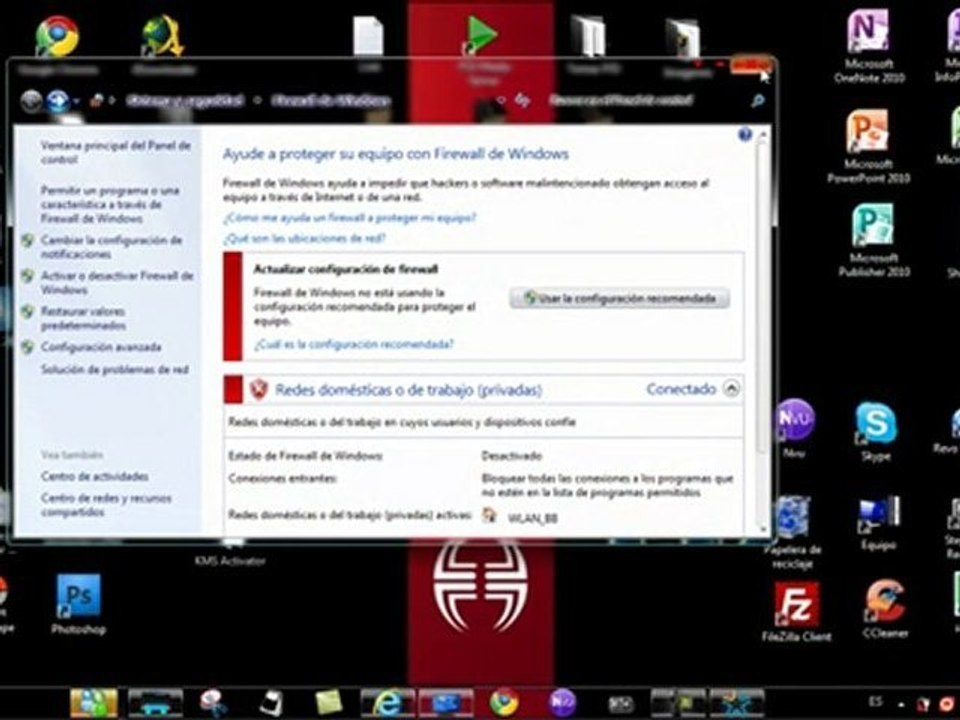Open the Equipo desktop icon
The height and width of the screenshot is (720, 960).
click(x=879, y=523)
